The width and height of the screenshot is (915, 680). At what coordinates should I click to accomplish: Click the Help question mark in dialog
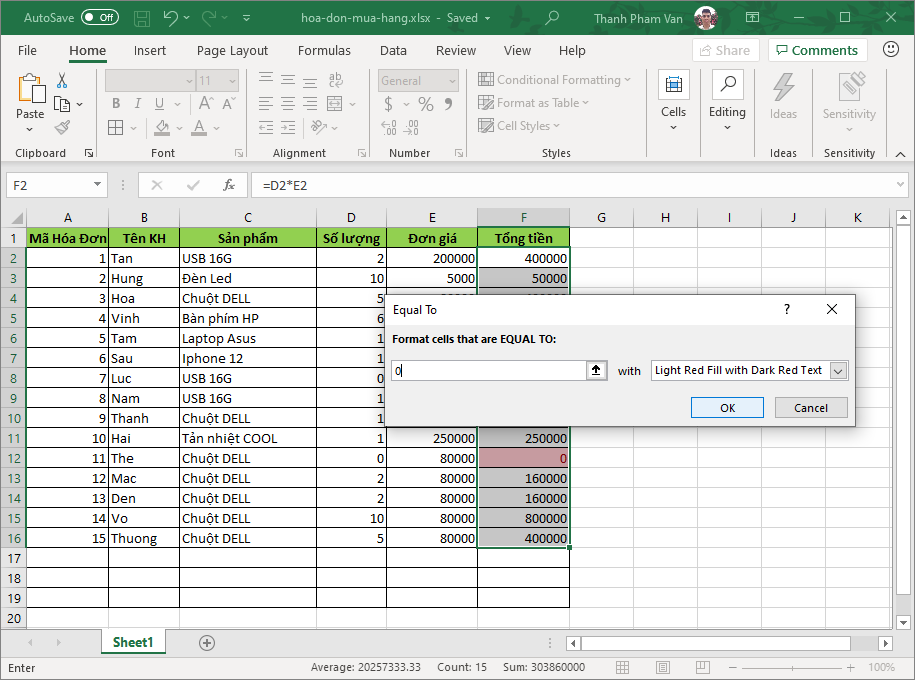(786, 310)
